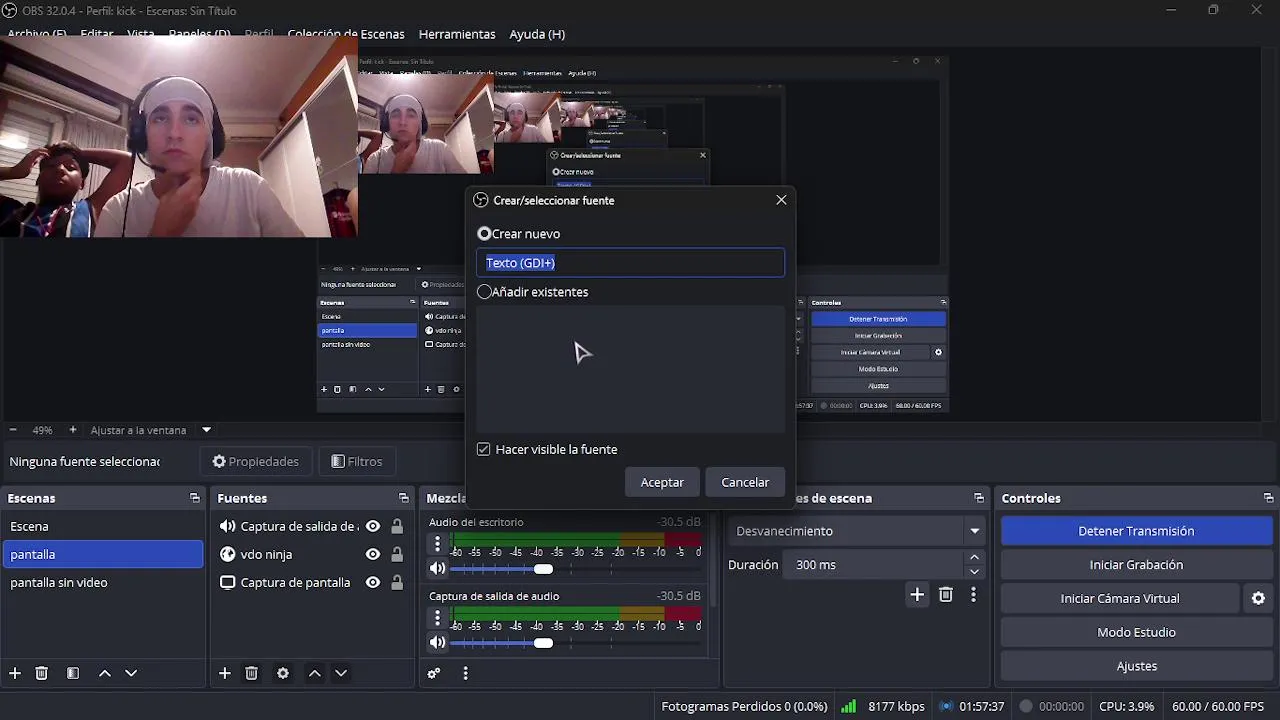This screenshot has height=720, width=1280.
Task: Open advanced audio properties gear in mixer
Action: coord(434,673)
